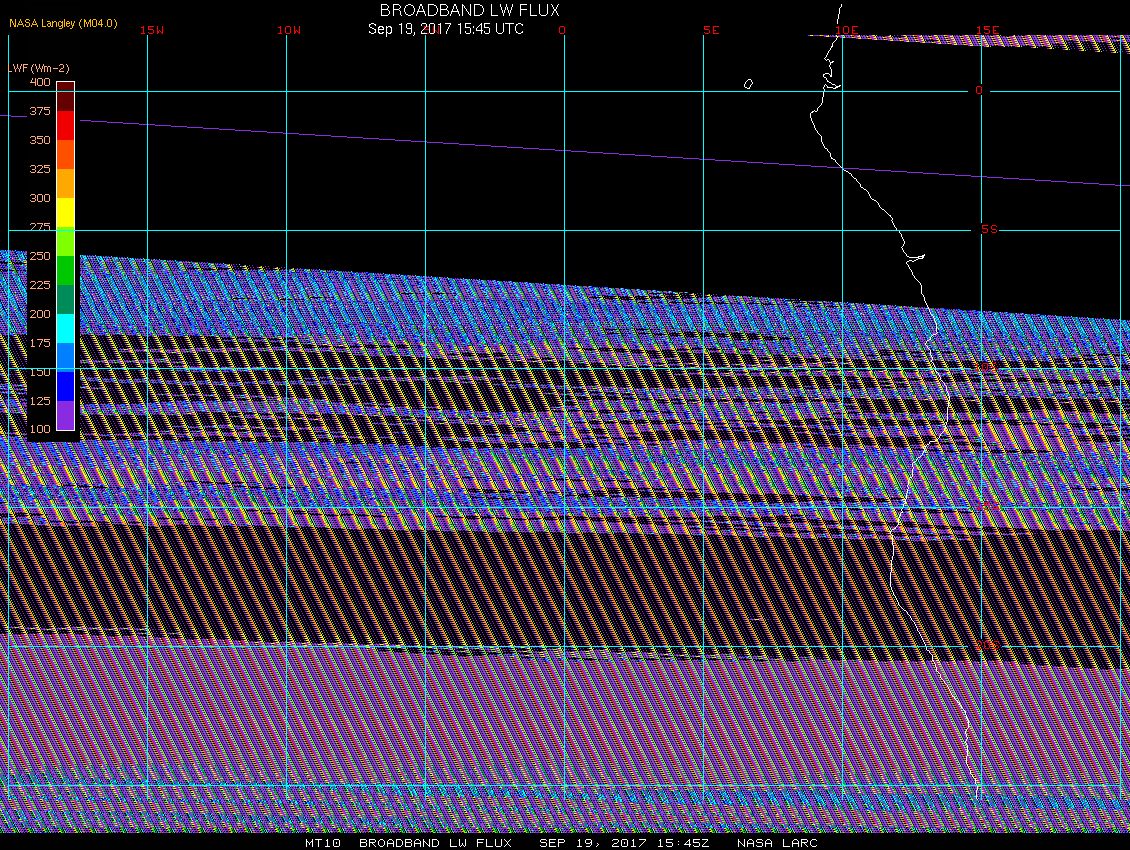Click the dark blue 125–150 legend band
The width and height of the screenshot is (1130, 850).
click(65, 386)
